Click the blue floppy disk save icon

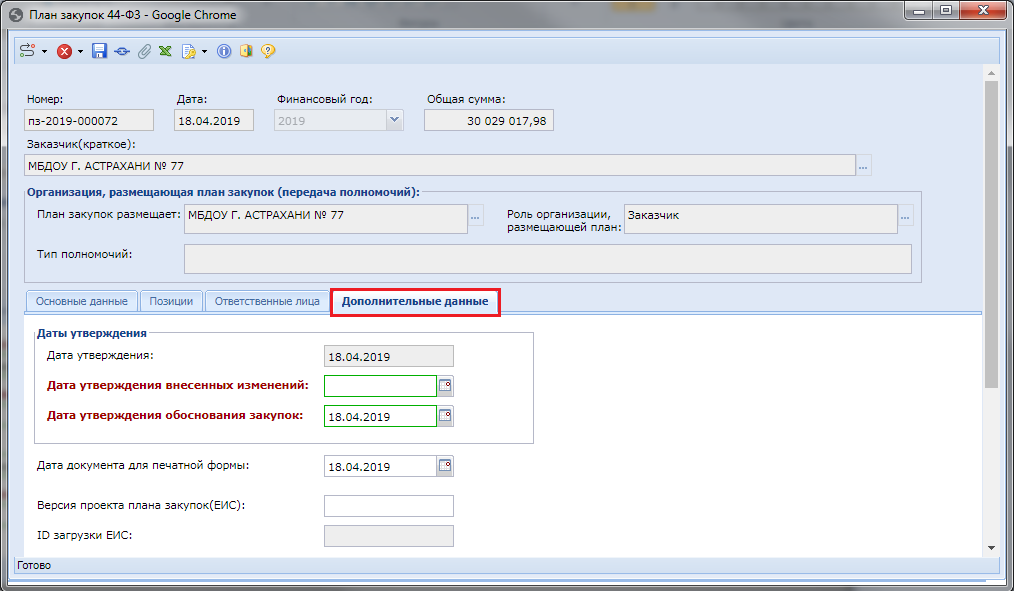[x=99, y=51]
